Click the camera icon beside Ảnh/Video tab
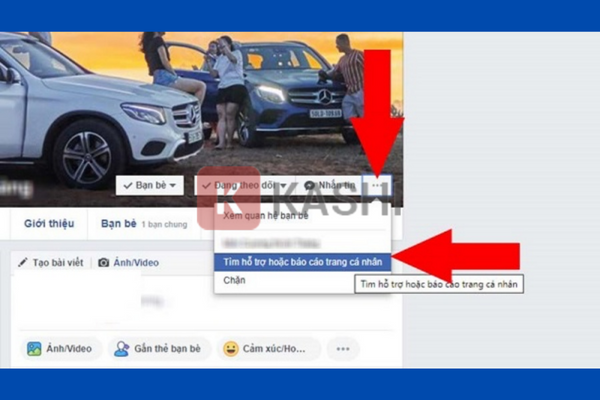The height and width of the screenshot is (400, 600). click(x=102, y=262)
